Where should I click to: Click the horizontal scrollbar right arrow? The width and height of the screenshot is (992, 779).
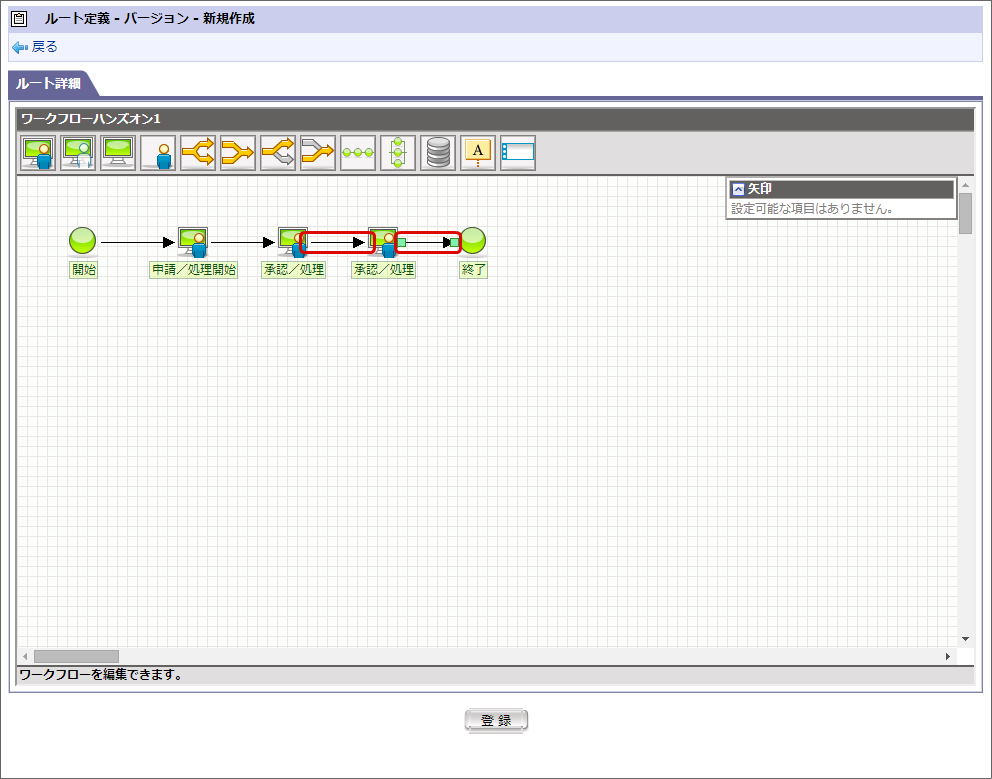click(948, 656)
